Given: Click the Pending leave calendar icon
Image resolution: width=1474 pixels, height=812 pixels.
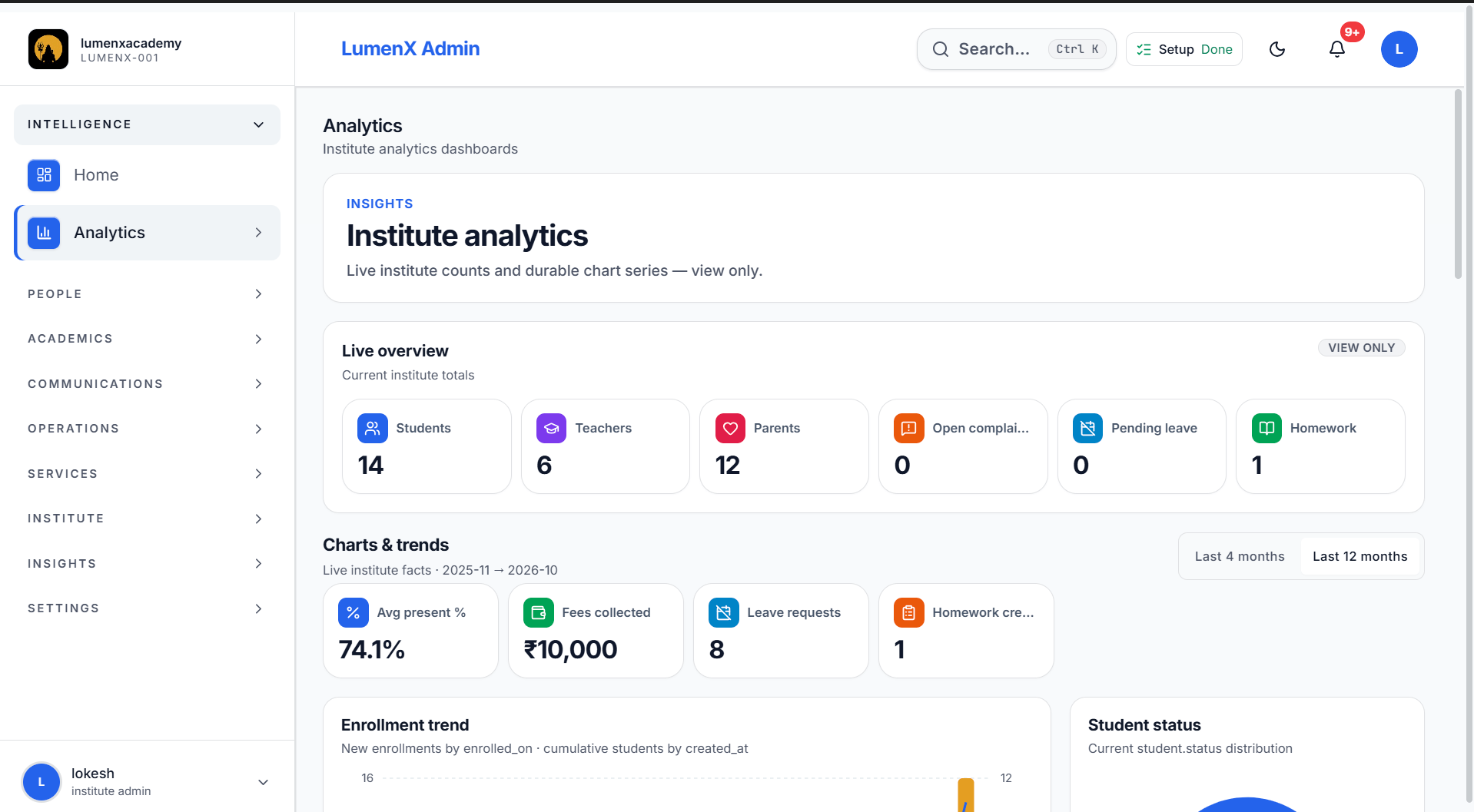Looking at the screenshot, I should click(x=1088, y=428).
